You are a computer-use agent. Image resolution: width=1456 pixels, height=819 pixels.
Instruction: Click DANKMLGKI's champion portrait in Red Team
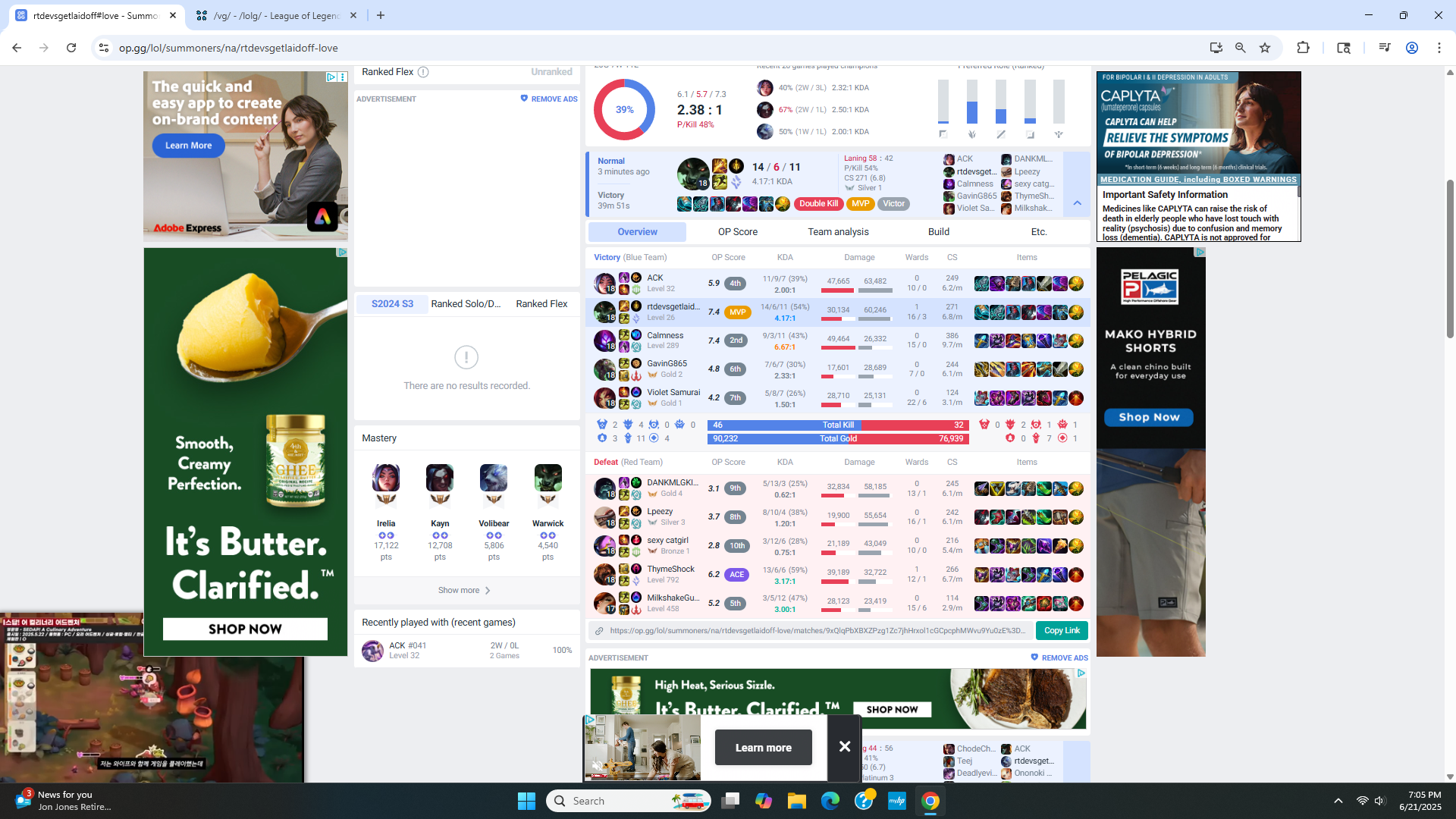click(x=604, y=488)
